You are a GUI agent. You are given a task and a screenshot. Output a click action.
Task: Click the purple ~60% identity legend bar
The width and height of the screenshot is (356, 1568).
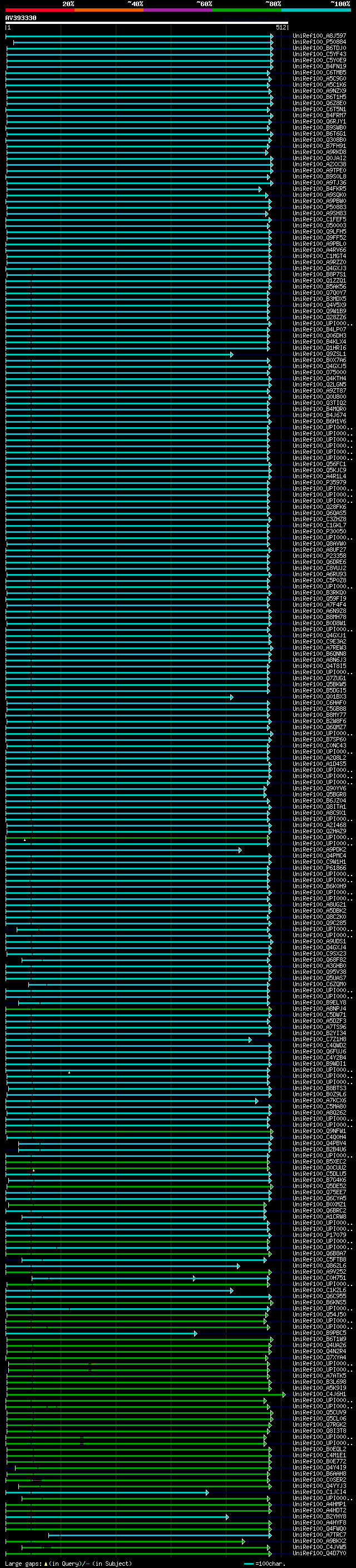click(x=177, y=10)
